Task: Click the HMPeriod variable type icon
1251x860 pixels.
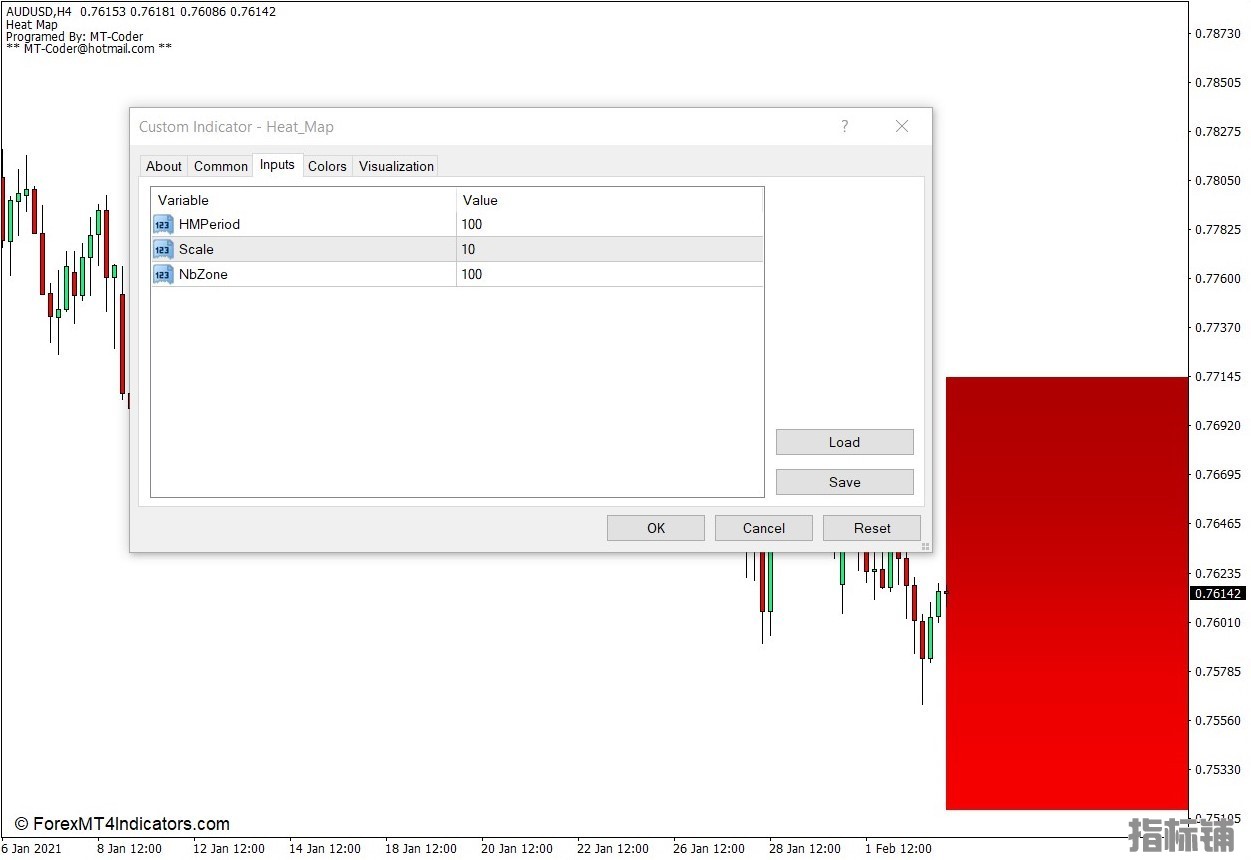Action: (x=163, y=224)
